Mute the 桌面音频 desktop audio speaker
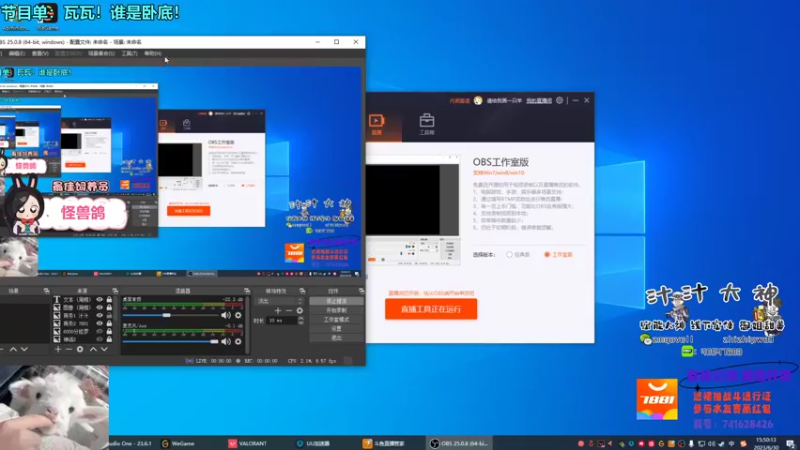 [226, 315]
